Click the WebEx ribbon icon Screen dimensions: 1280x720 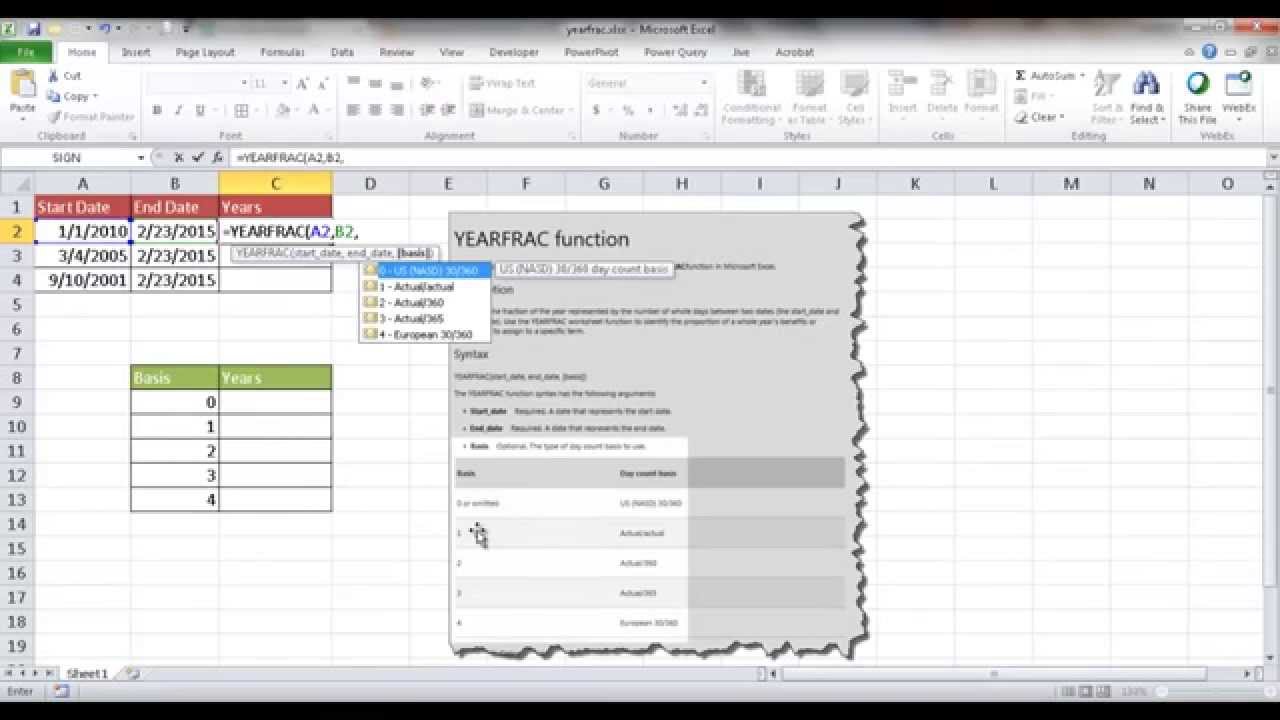point(1238,84)
